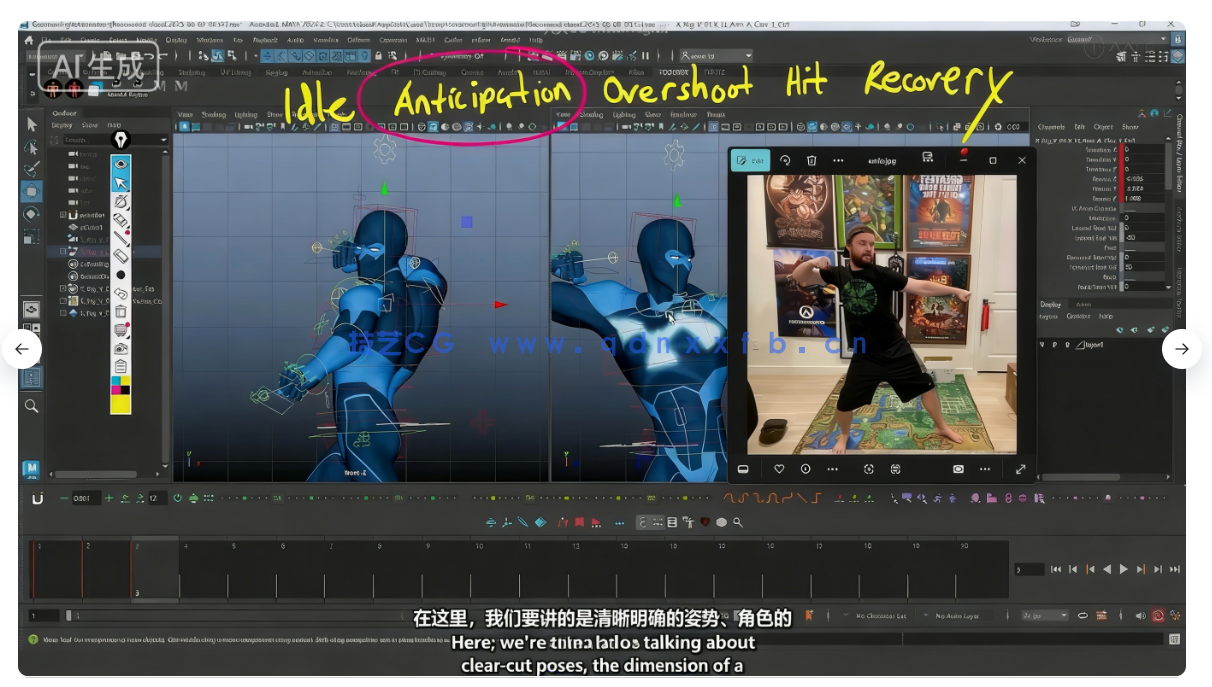Switch to the Display tab in layer editor
This screenshot has width=1212, height=687.
pyautogui.click(x=1051, y=304)
